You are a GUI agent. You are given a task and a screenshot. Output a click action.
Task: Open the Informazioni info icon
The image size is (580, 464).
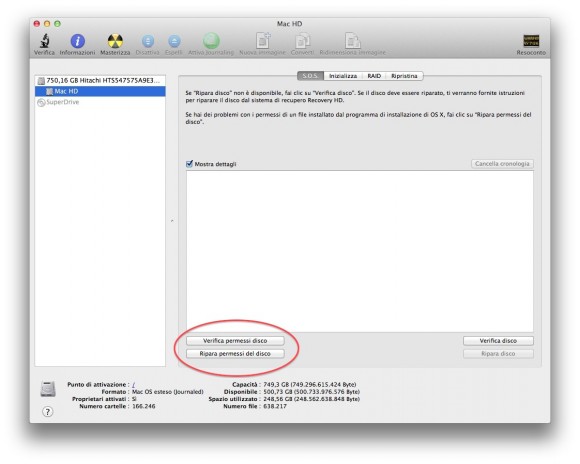click(77, 41)
